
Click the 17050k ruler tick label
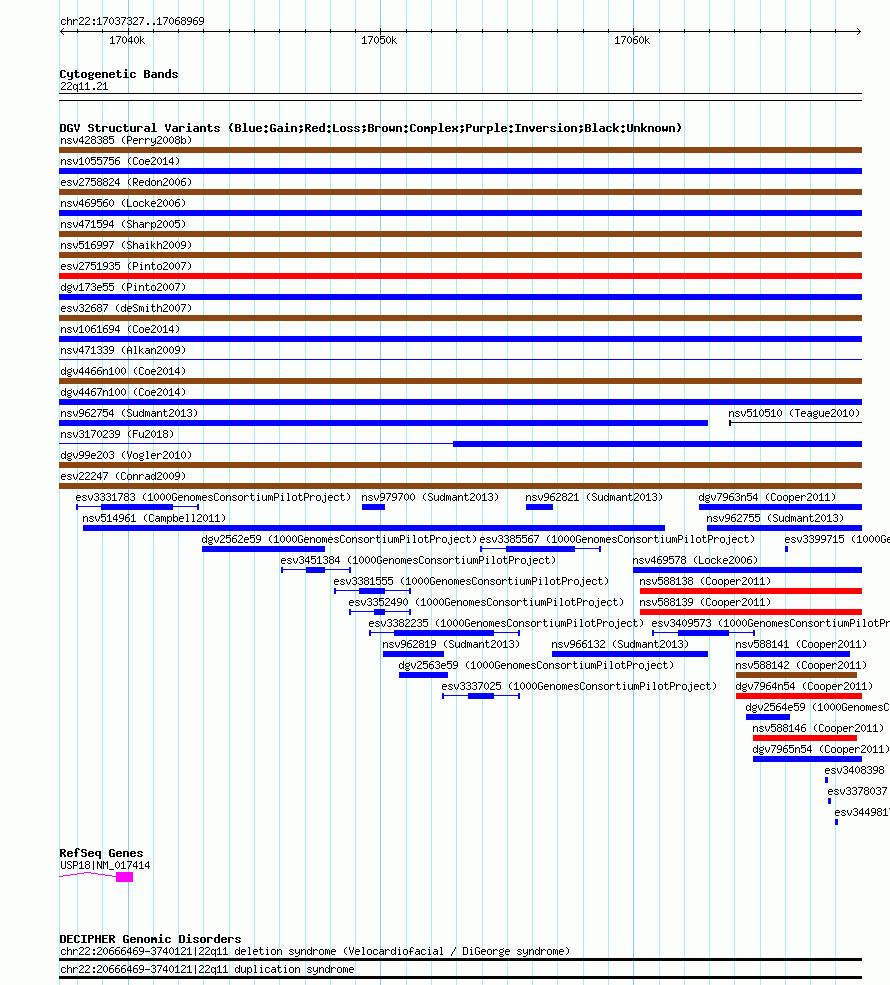pos(379,40)
